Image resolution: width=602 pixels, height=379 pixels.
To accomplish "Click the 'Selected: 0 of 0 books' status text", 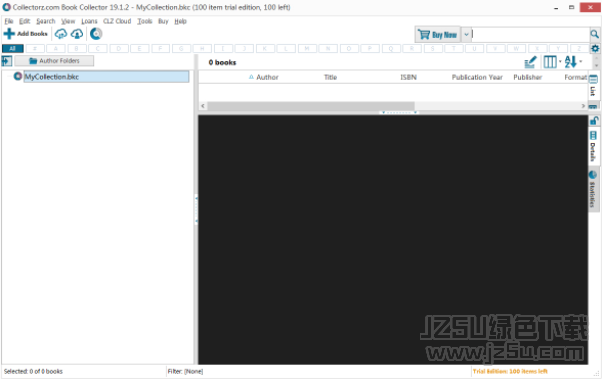I will coord(33,371).
